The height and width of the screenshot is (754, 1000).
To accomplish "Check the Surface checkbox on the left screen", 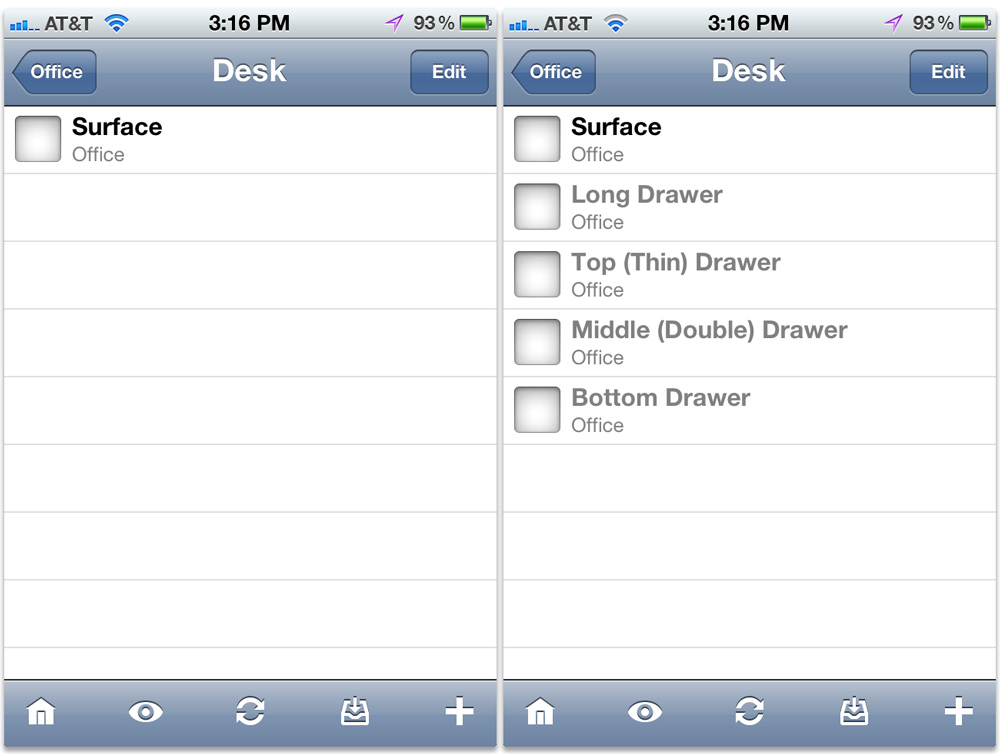I will tap(38, 139).
